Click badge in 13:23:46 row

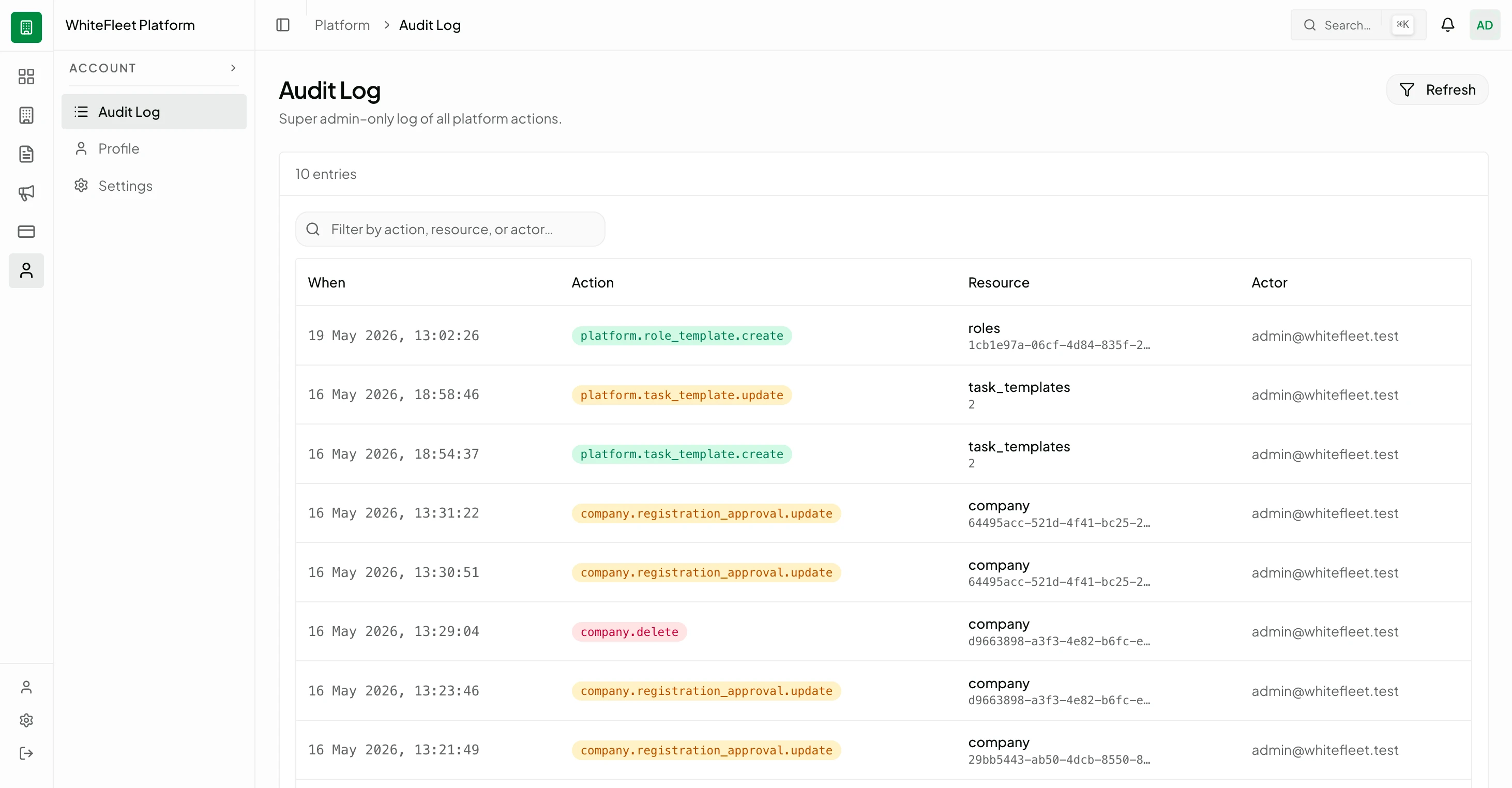[706, 691]
